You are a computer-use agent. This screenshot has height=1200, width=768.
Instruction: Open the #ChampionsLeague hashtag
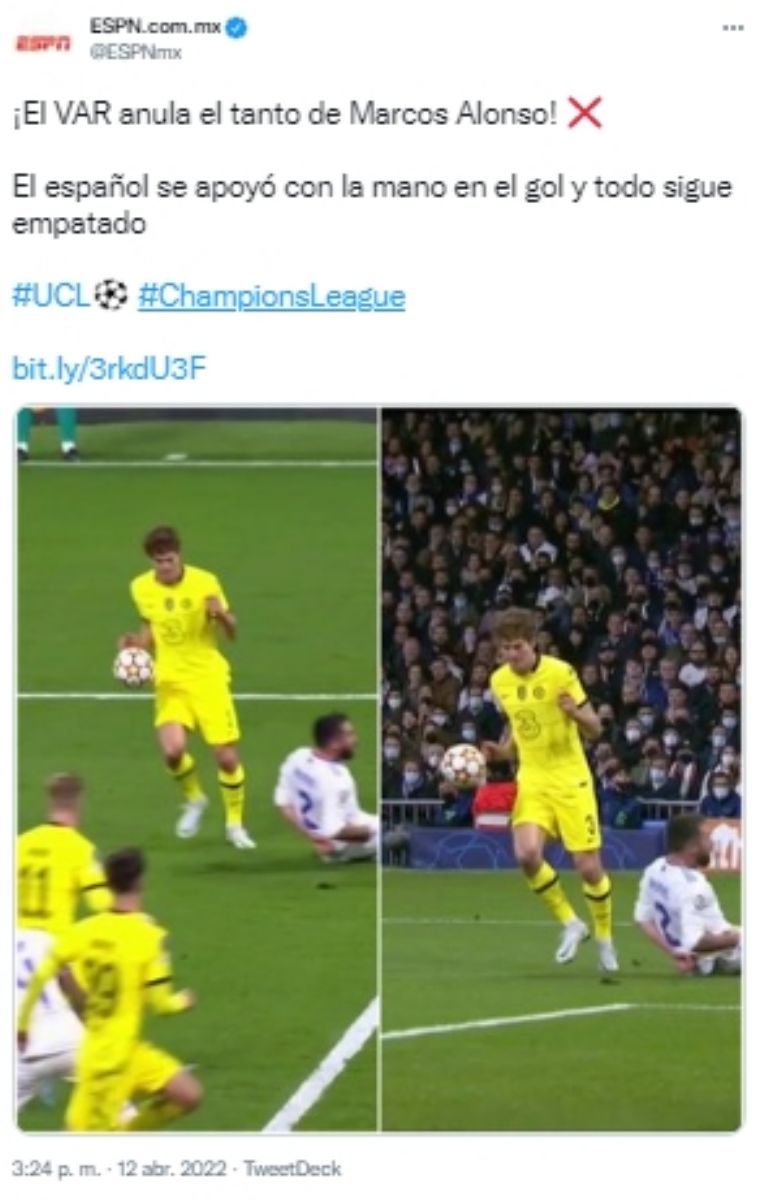click(271, 297)
